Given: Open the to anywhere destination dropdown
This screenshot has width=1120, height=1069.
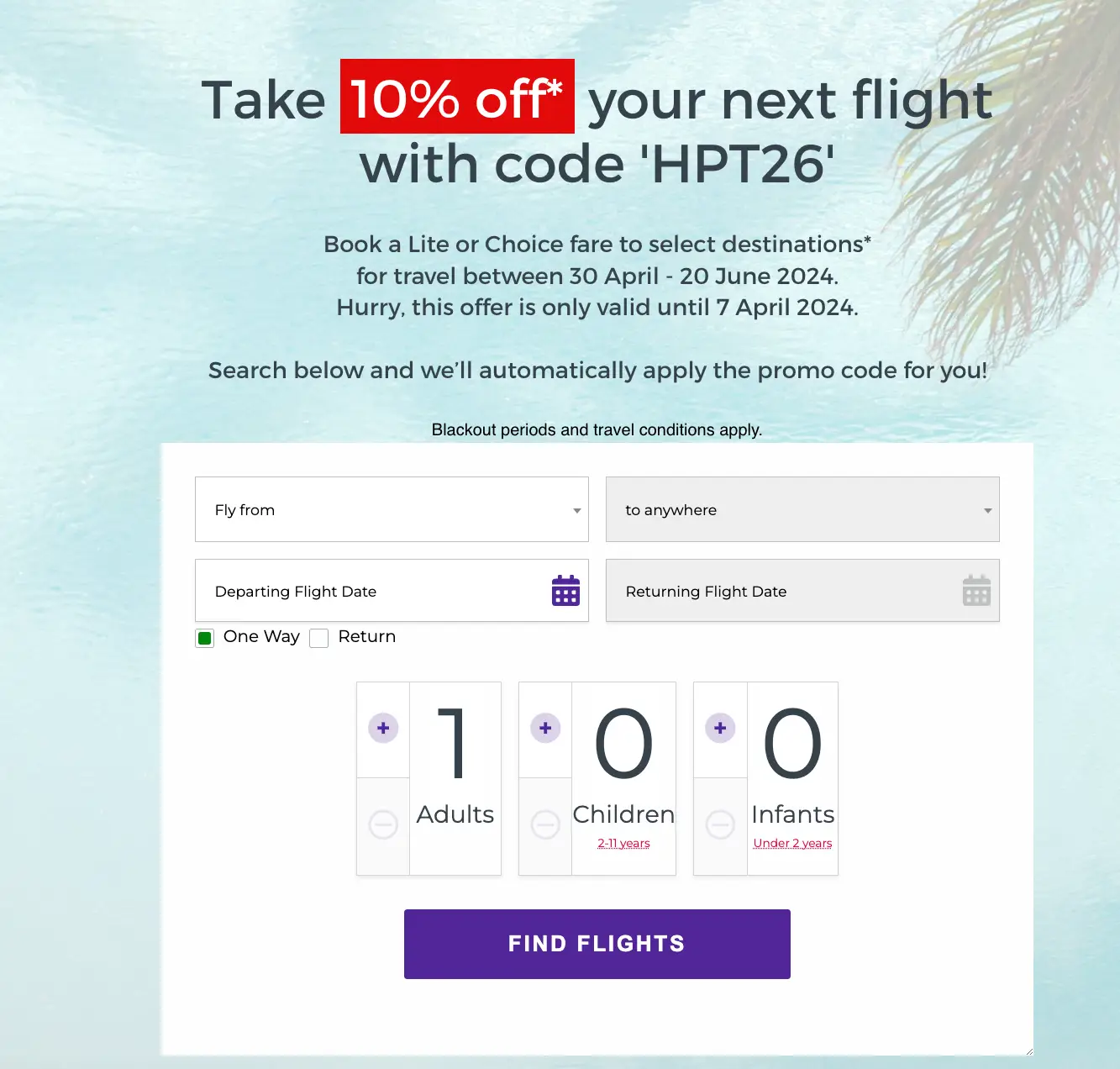Looking at the screenshot, I should (x=802, y=509).
